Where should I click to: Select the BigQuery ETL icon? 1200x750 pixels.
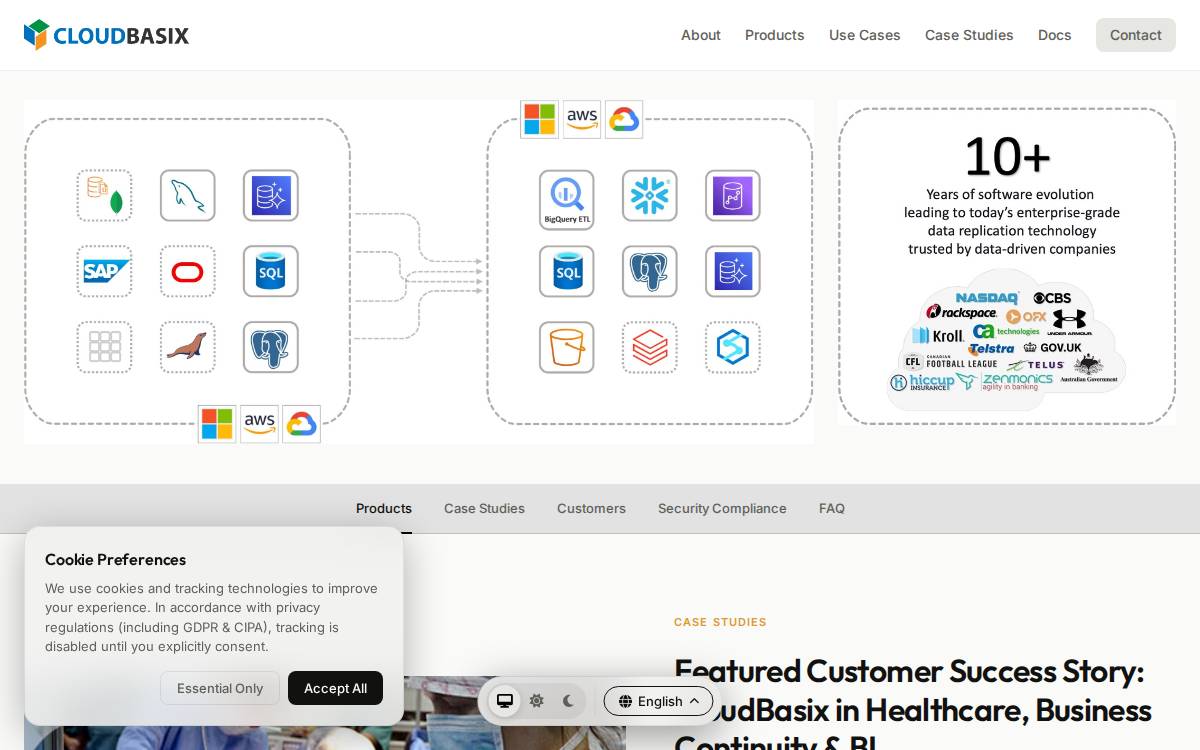click(x=567, y=199)
